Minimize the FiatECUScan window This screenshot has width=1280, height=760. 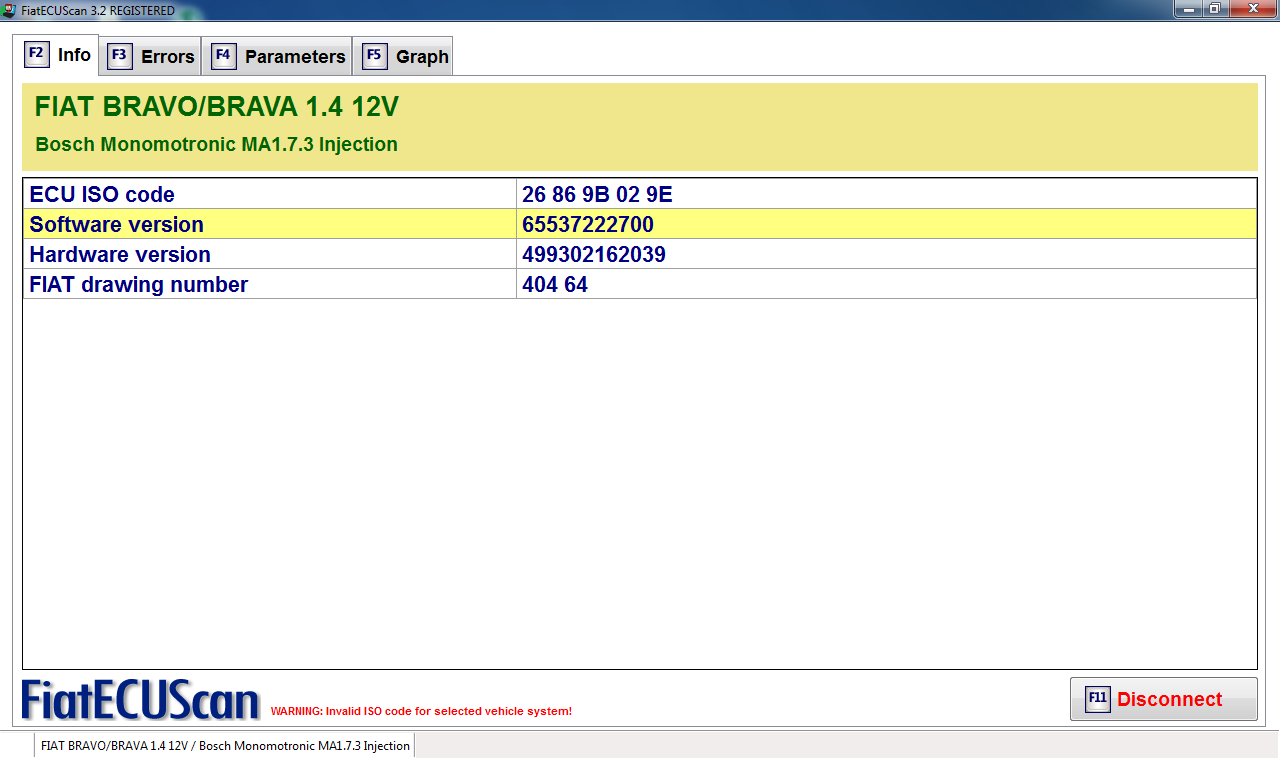click(1189, 9)
